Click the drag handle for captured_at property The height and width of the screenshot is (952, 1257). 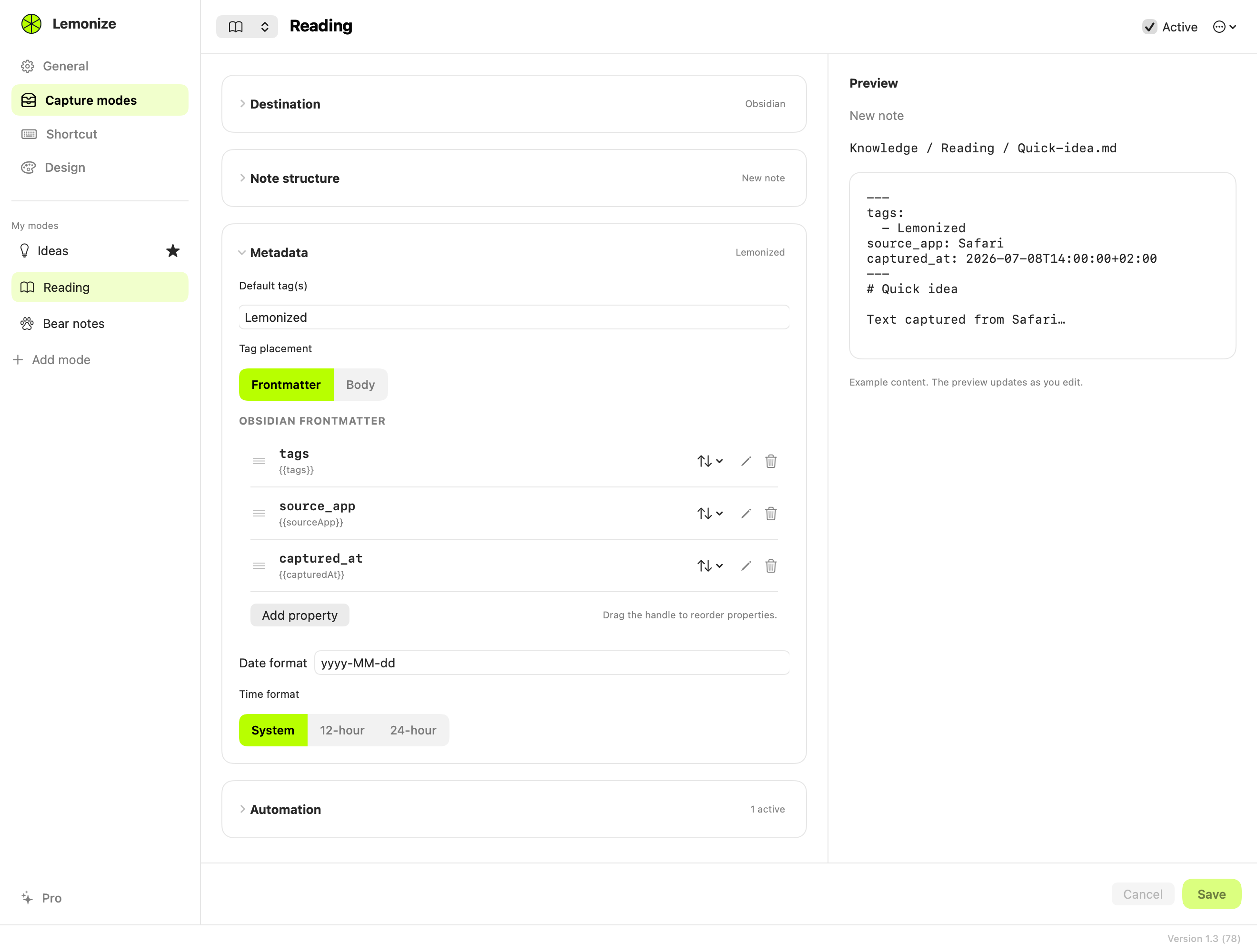[x=259, y=565]
